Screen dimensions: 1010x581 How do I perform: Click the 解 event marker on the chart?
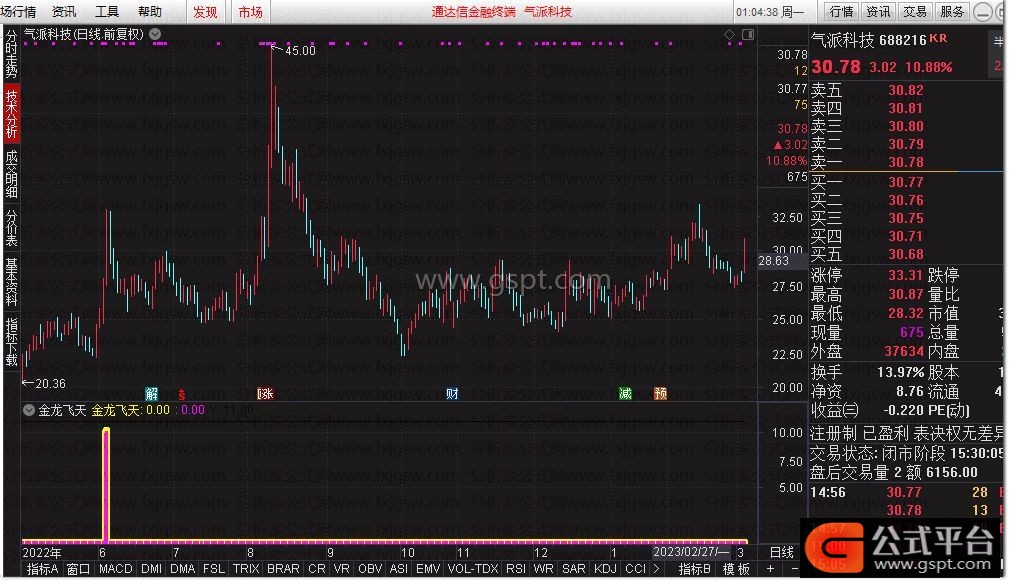151,394
